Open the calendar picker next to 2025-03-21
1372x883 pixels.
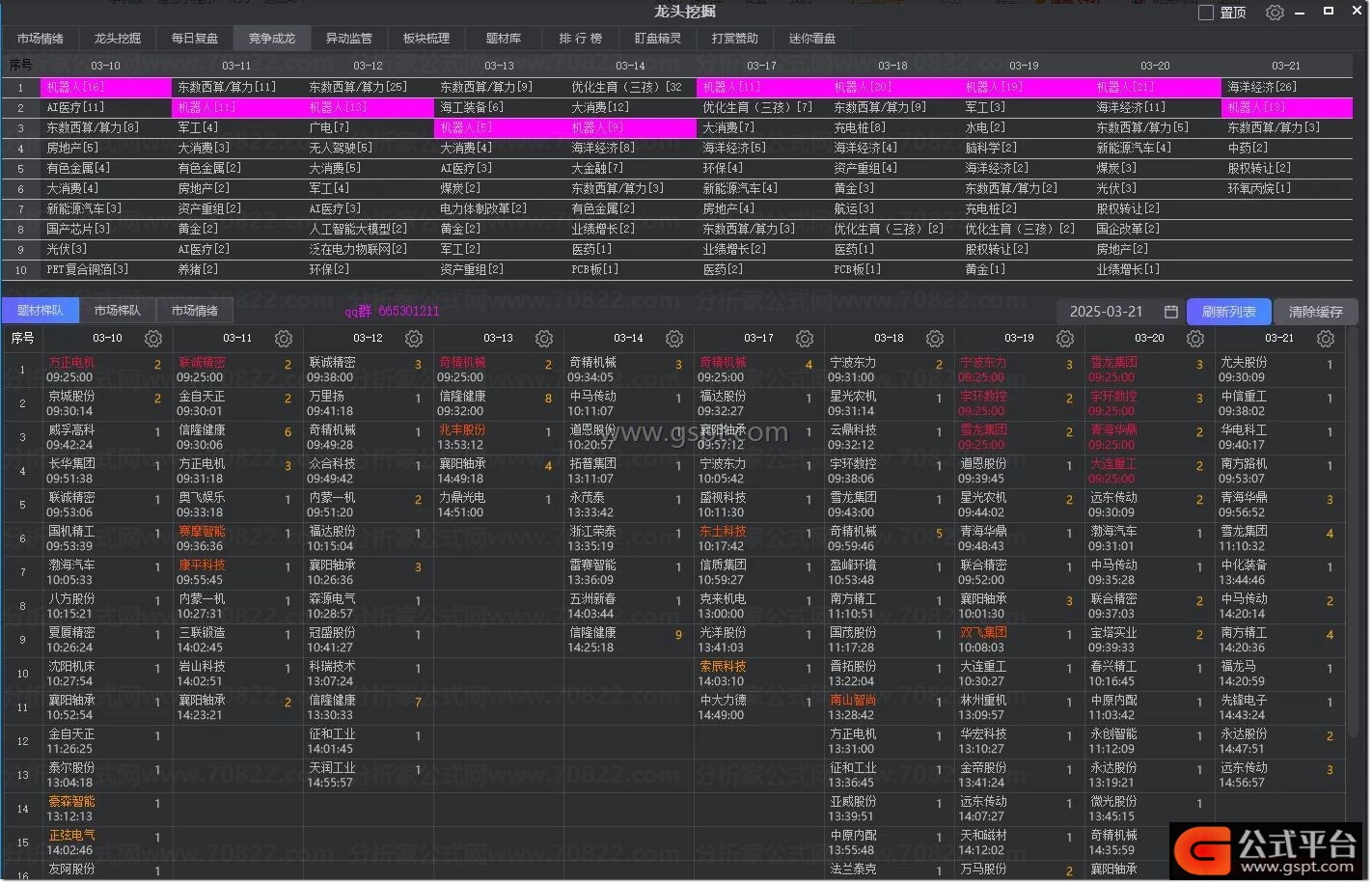pos(1170,312)
